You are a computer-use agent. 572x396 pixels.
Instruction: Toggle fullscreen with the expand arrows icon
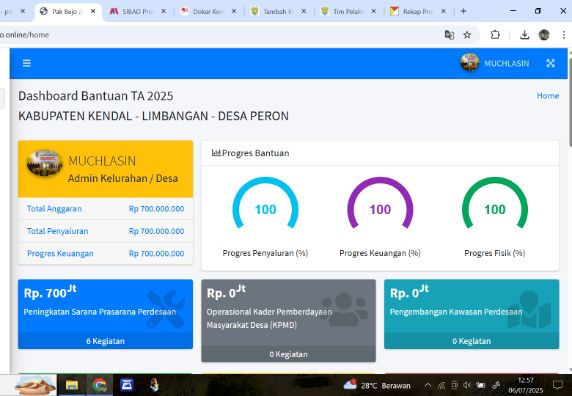[550, 63]
